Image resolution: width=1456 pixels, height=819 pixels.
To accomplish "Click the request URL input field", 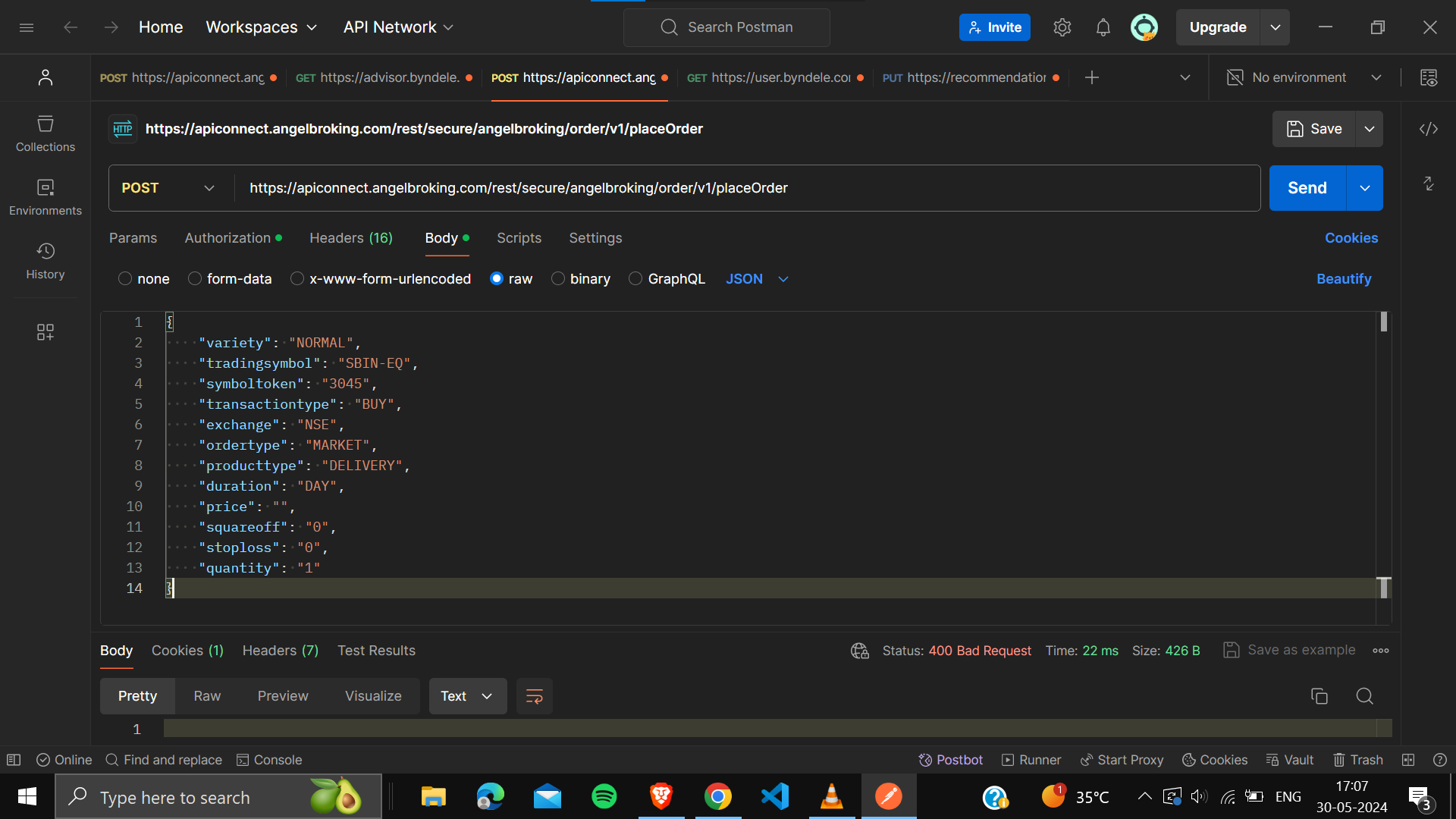I will tap(747, 188).
